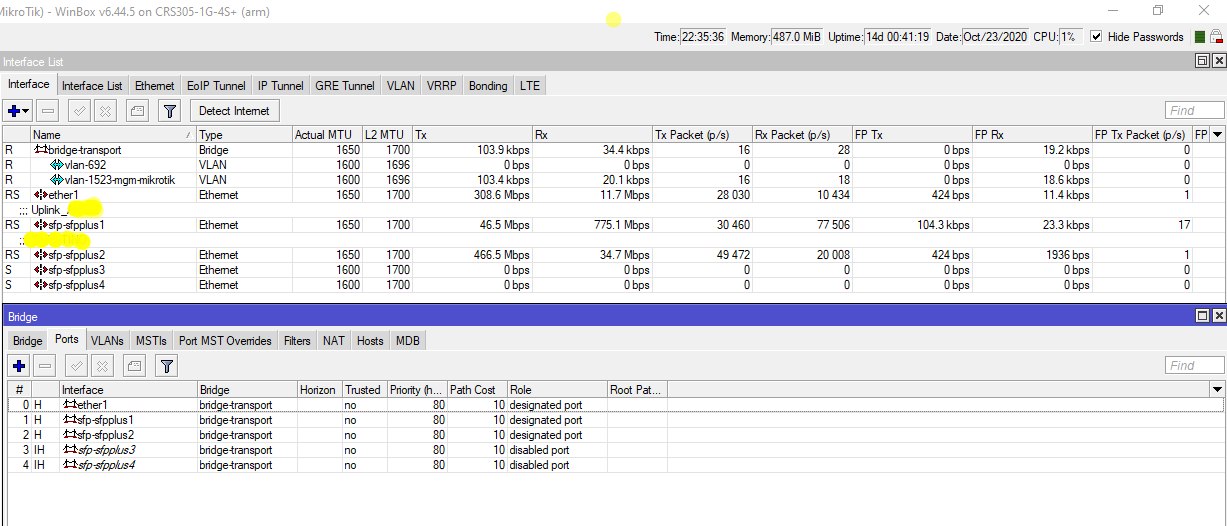Close the Interface List window
The image size is (1227, 526).
click(1217, 61)
